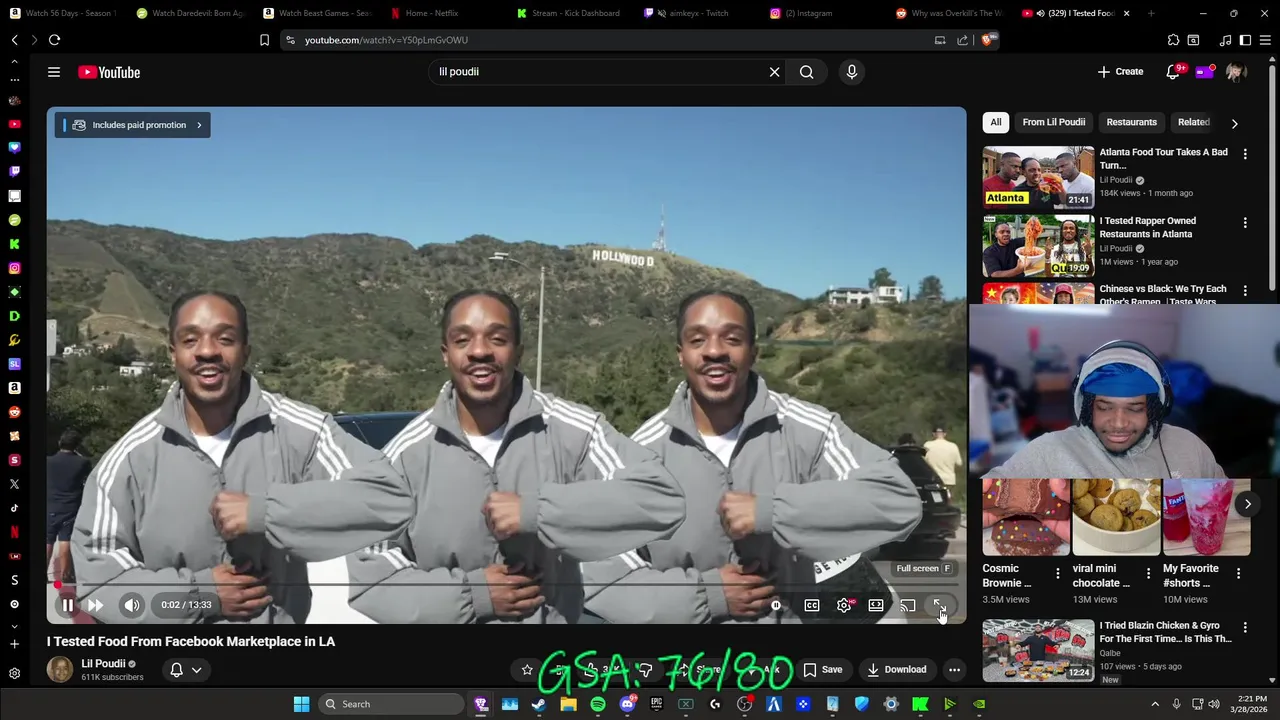Pause the playing video
1280x720 pixels.
(x=67, y=605)
